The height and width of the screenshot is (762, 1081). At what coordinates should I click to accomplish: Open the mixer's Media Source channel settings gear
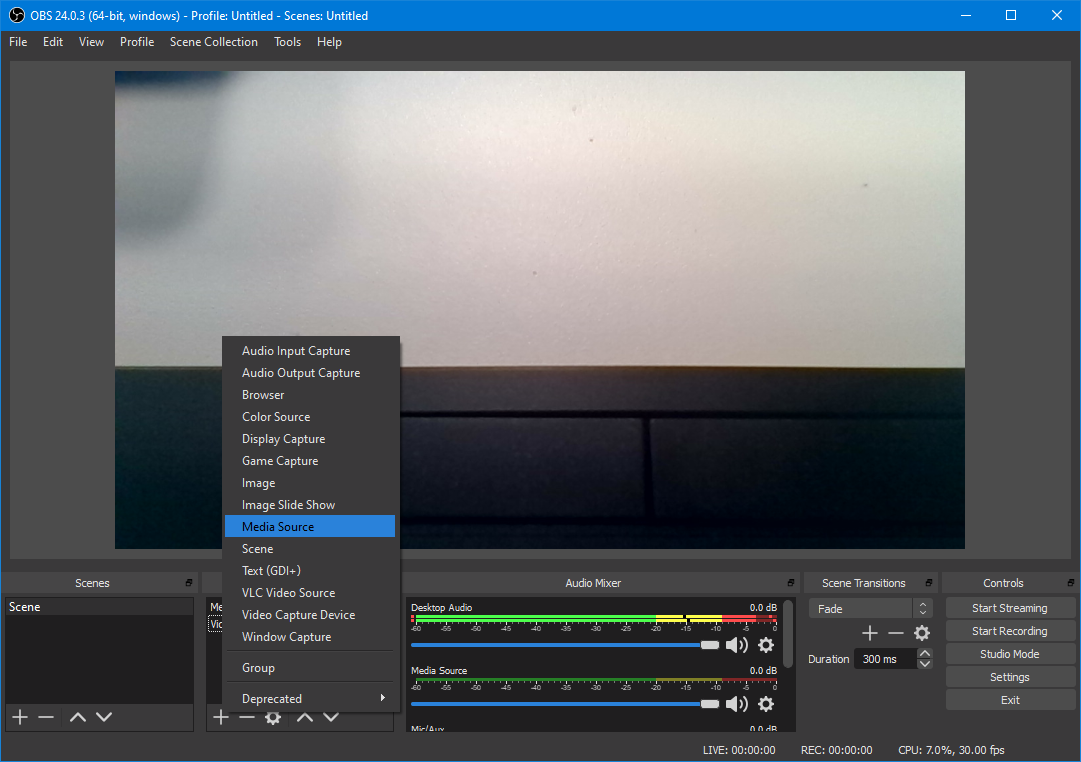coord(766,704)
